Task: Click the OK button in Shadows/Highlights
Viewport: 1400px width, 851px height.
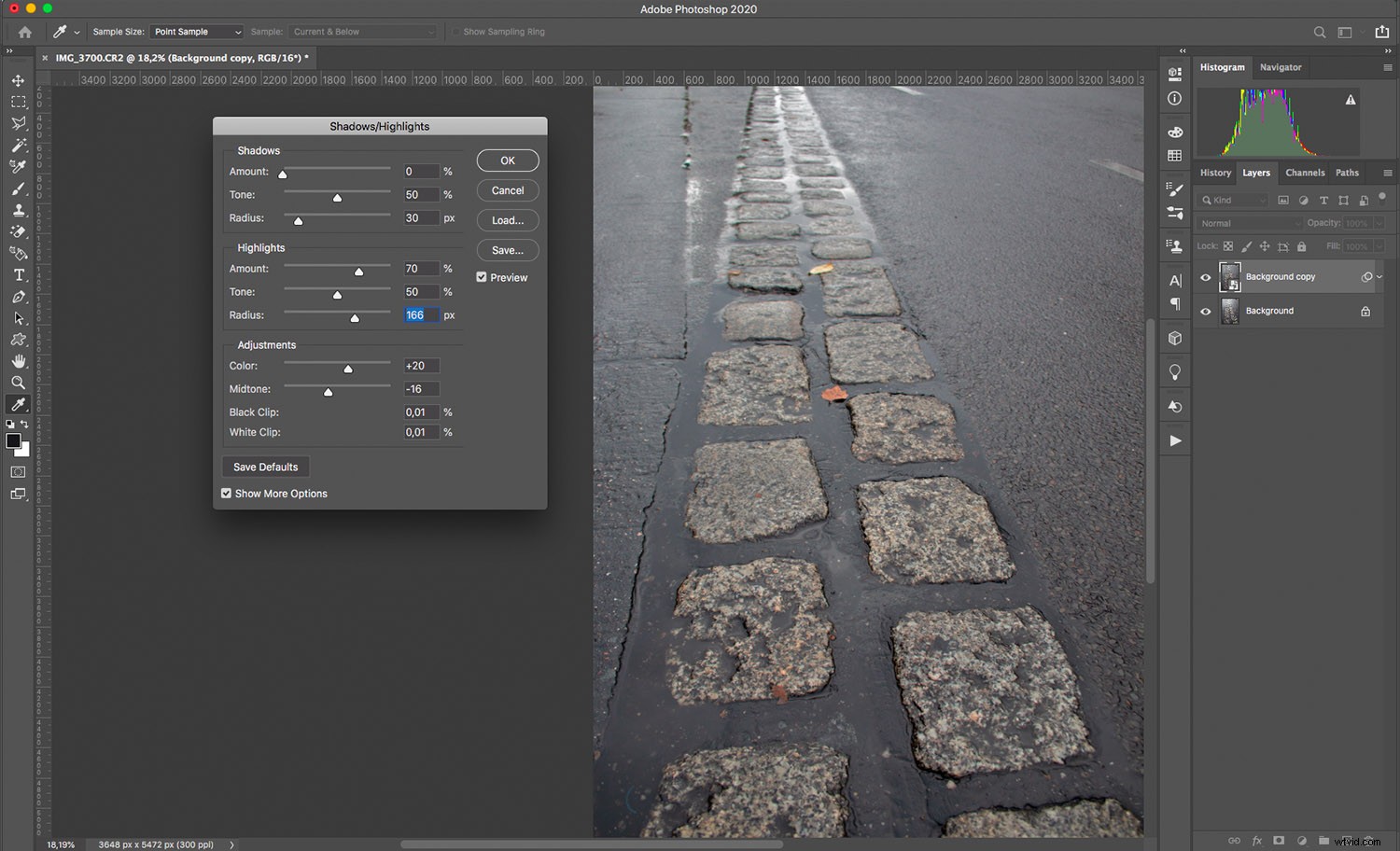Action: (x=507, y=160)
